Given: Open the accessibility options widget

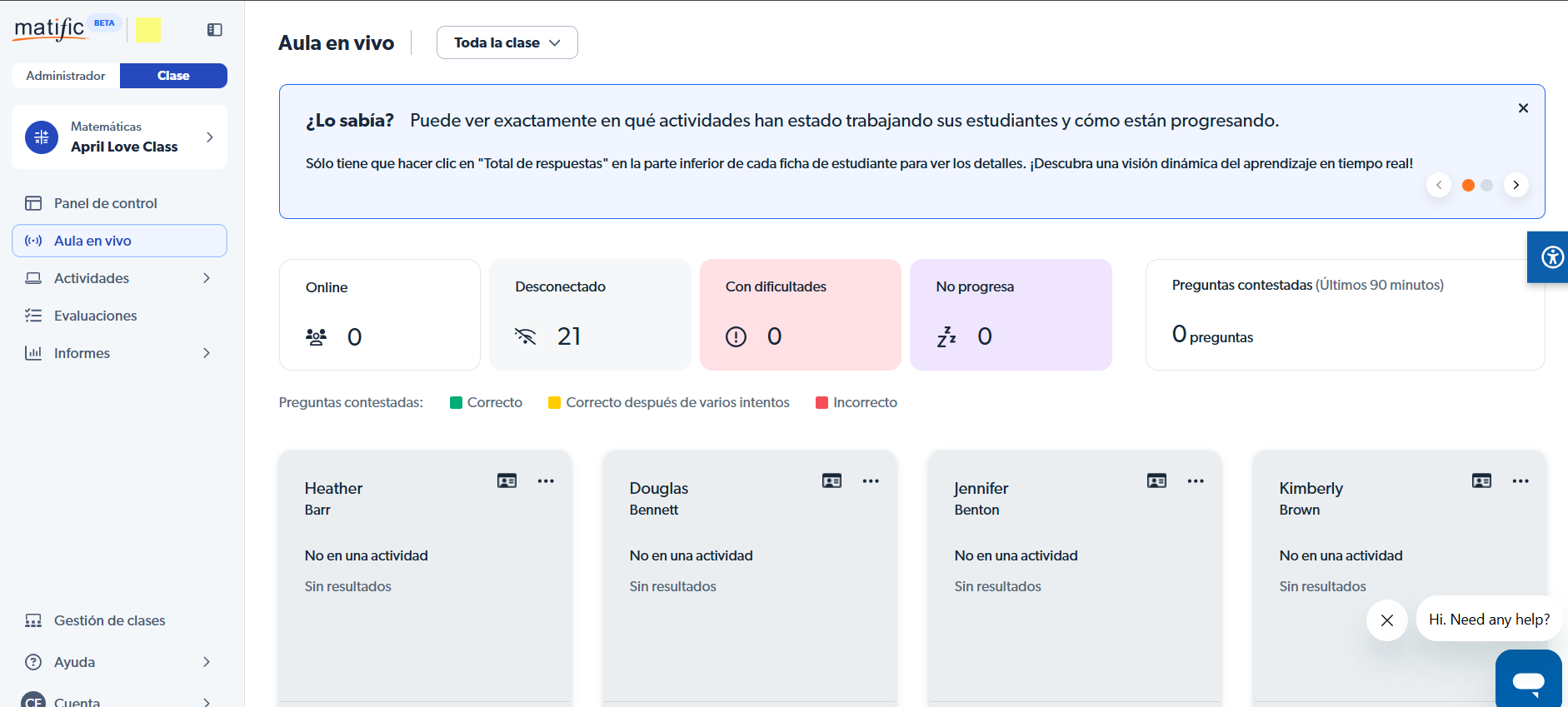Looking at the screenshot, I should click(1551, 257).
